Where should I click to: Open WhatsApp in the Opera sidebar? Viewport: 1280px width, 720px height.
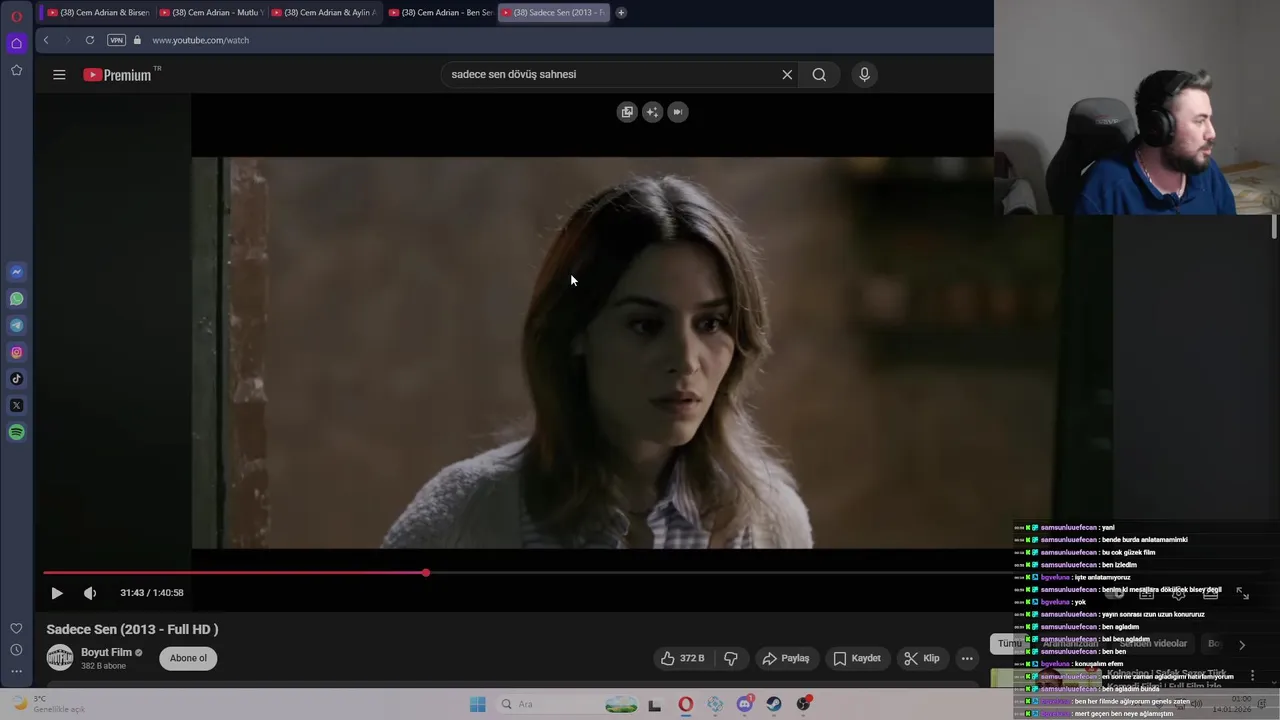pos(16,299)
